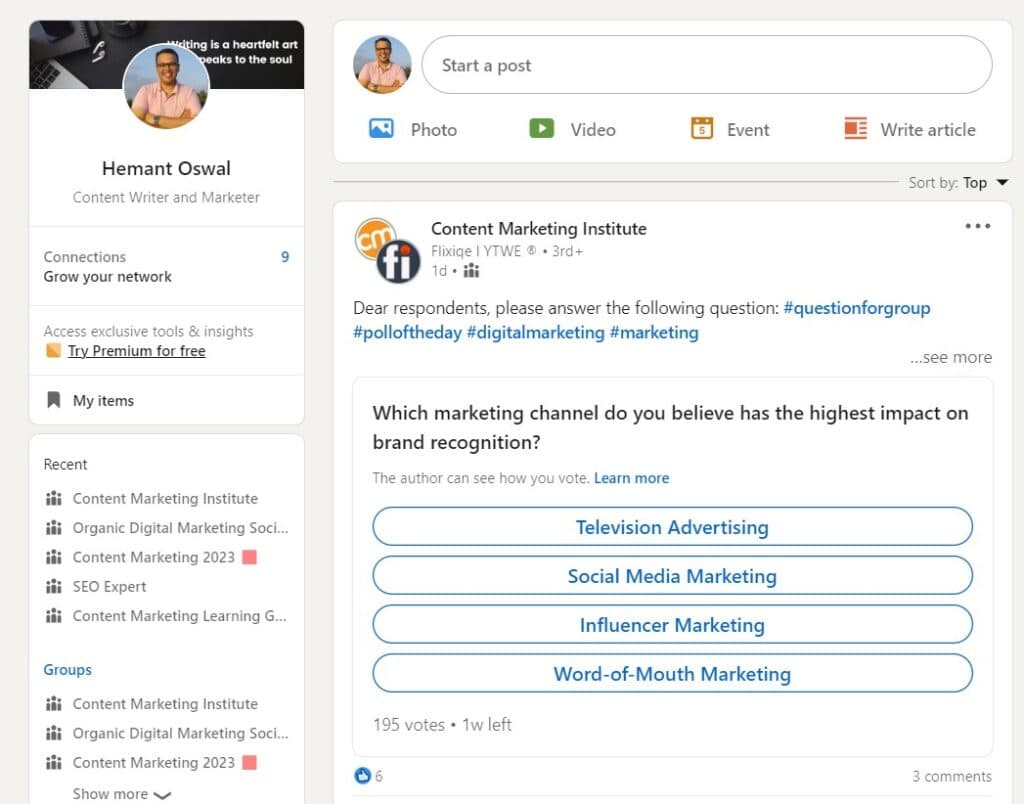
Task: Click Hemant Oswal profile name
Action: point(166,169)
